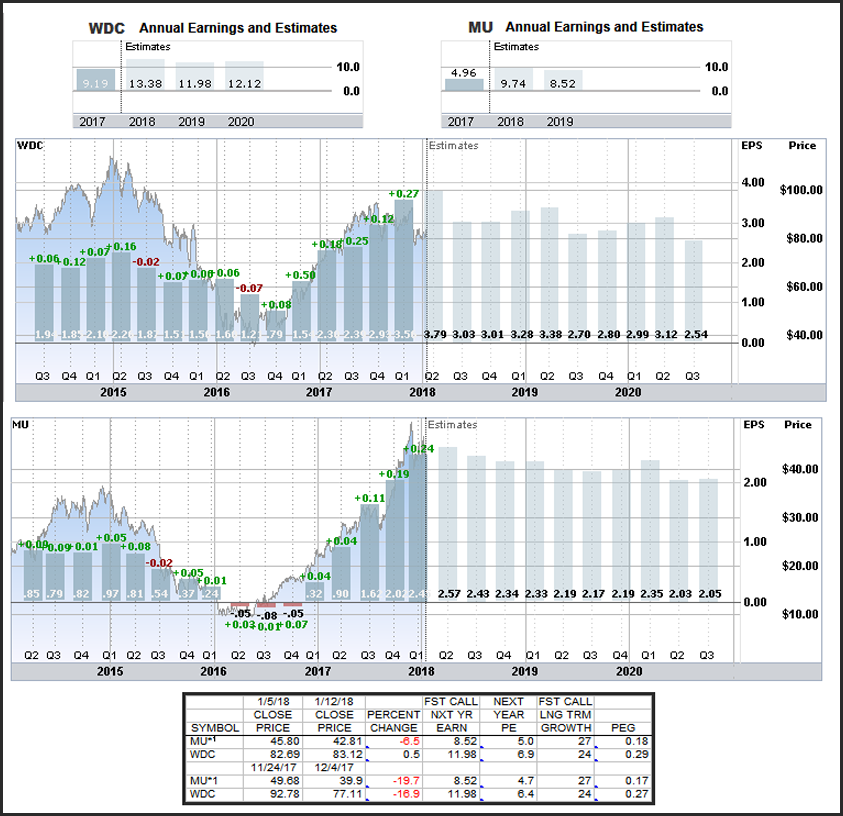The height and width of the screenshot is (816, 843).
Task: Select the 2.33 MU quarterly estimate value
Action: 536,594
